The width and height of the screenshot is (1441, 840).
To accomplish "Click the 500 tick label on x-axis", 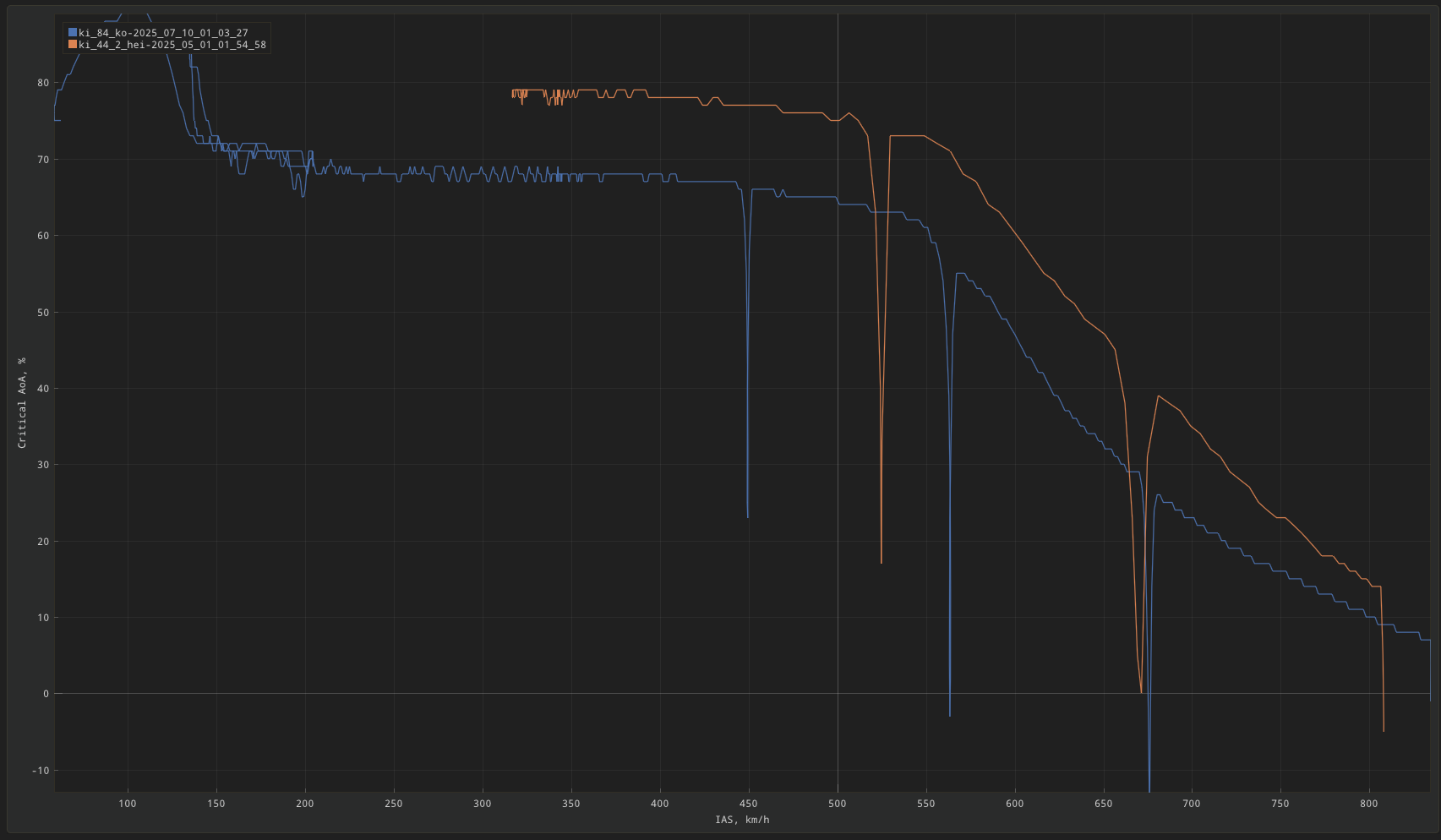I will pos(838,804).
